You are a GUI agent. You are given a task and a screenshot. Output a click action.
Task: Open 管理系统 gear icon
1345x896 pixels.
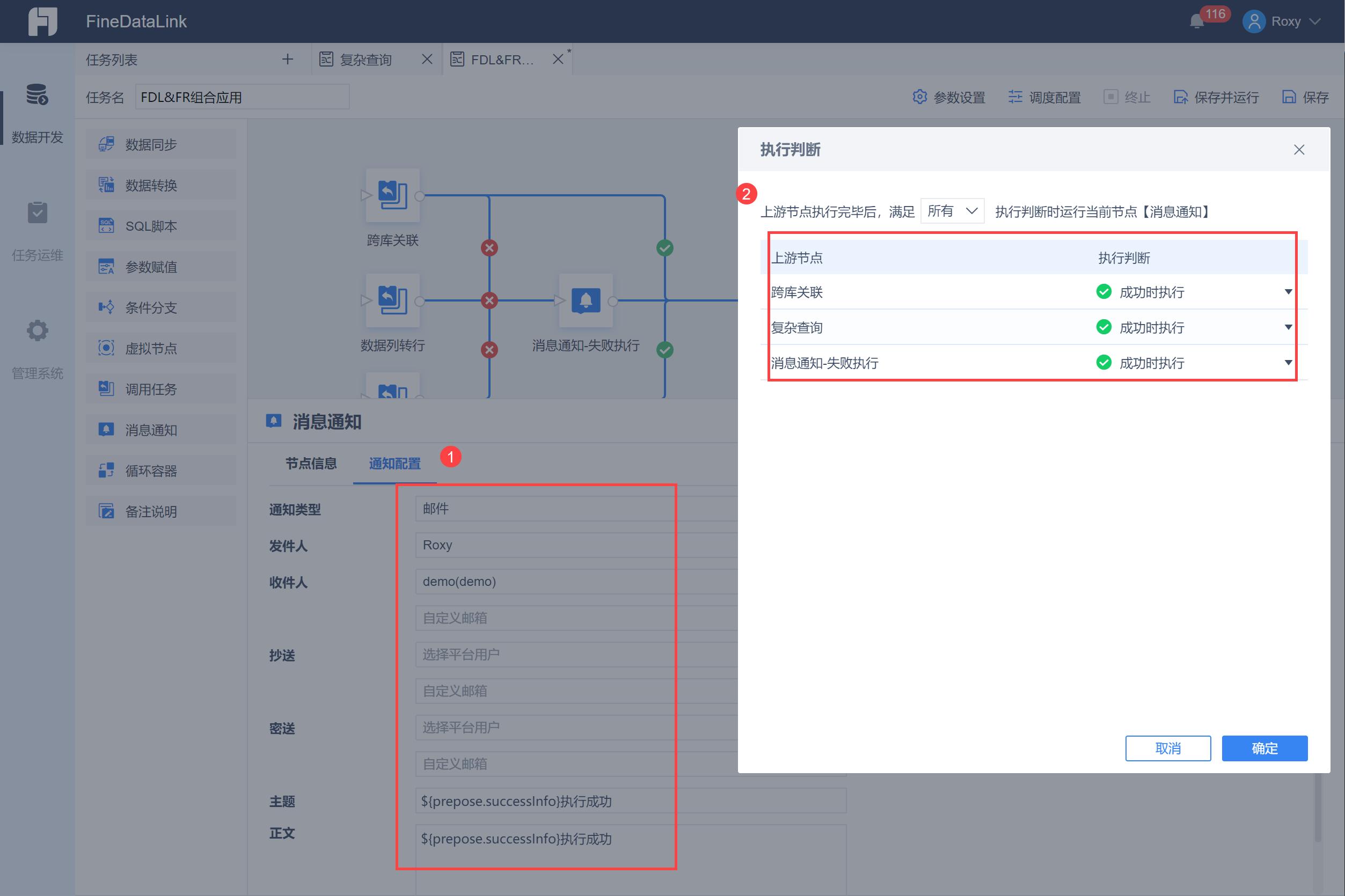pos(37,331)
